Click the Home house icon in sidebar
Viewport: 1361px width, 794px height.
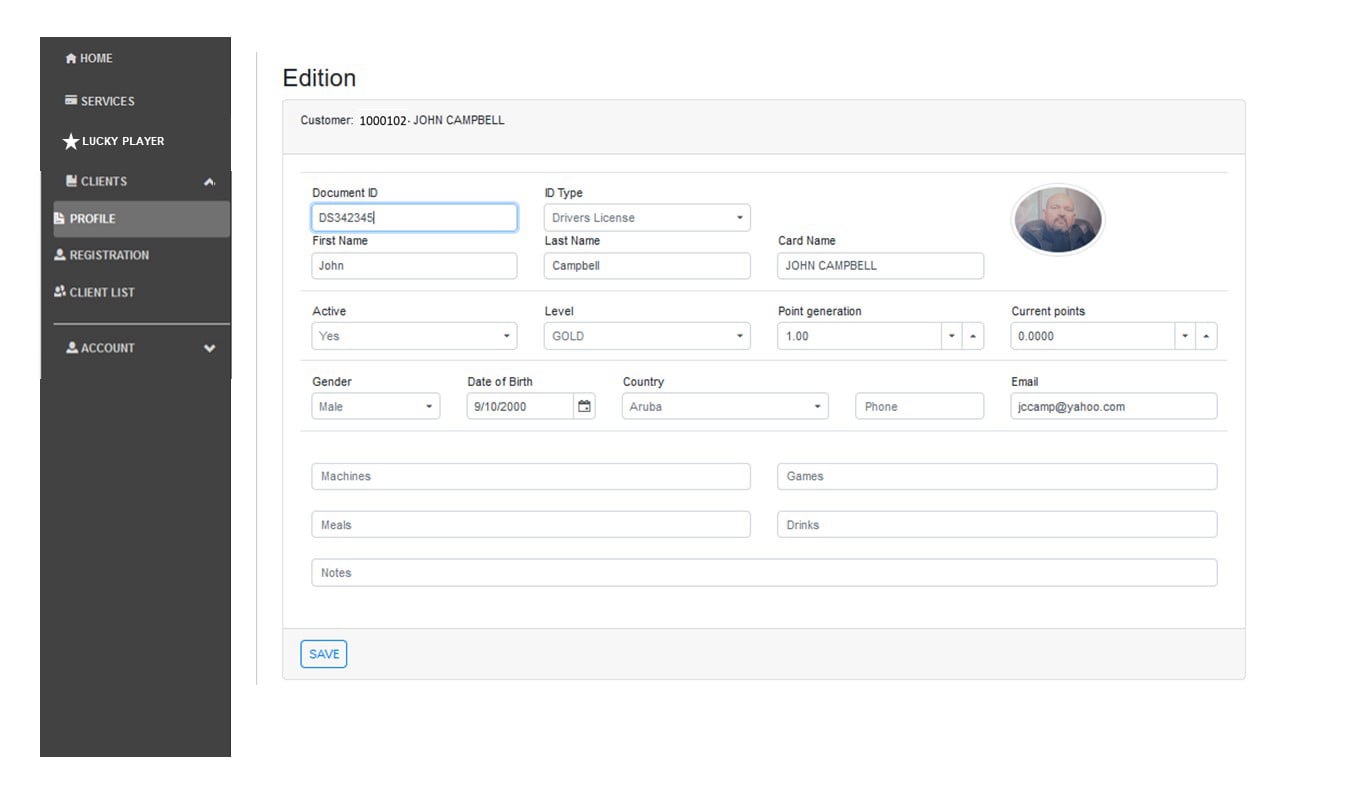tap(71, 59)
